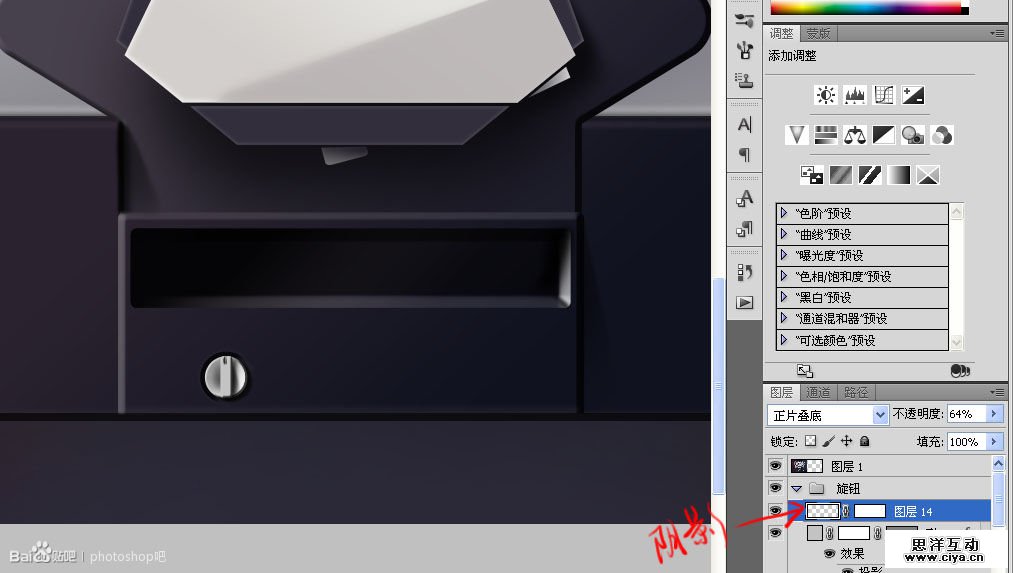The width and height of the screenshot is (1013, 573).
Task: Open the Paragraph panel icon
Action: coord(744,154)
